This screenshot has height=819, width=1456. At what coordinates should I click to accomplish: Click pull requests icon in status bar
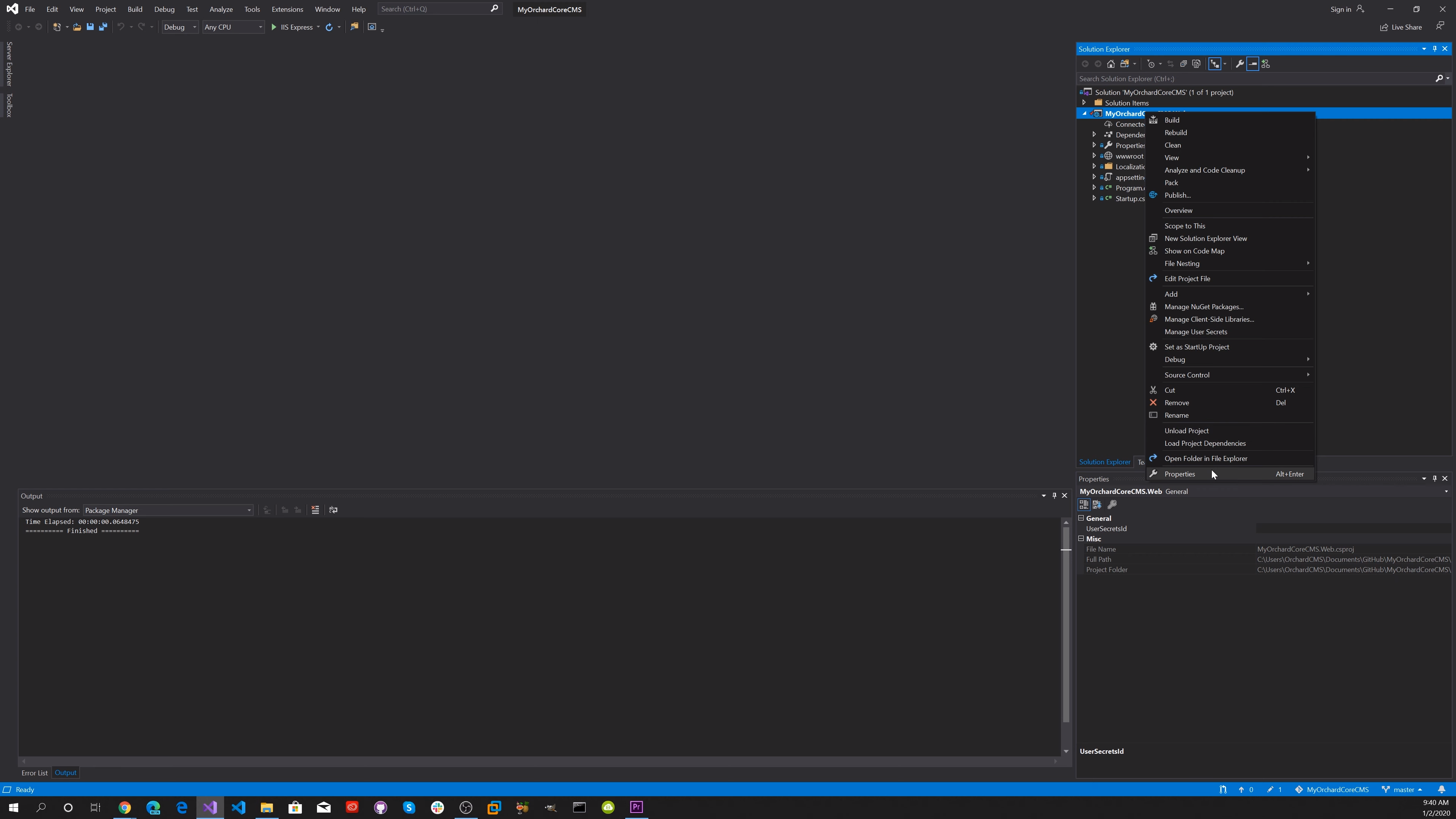click(x=1222, y=789)
